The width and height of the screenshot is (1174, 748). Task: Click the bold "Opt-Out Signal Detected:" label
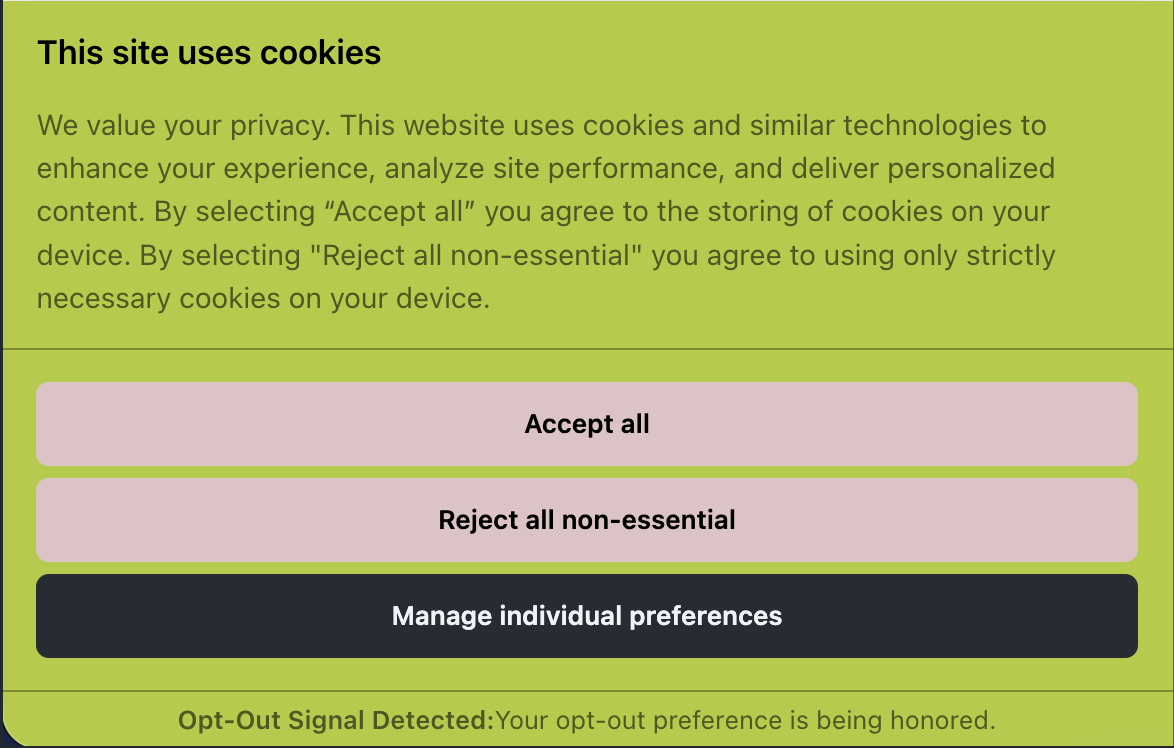click(336, 720)
